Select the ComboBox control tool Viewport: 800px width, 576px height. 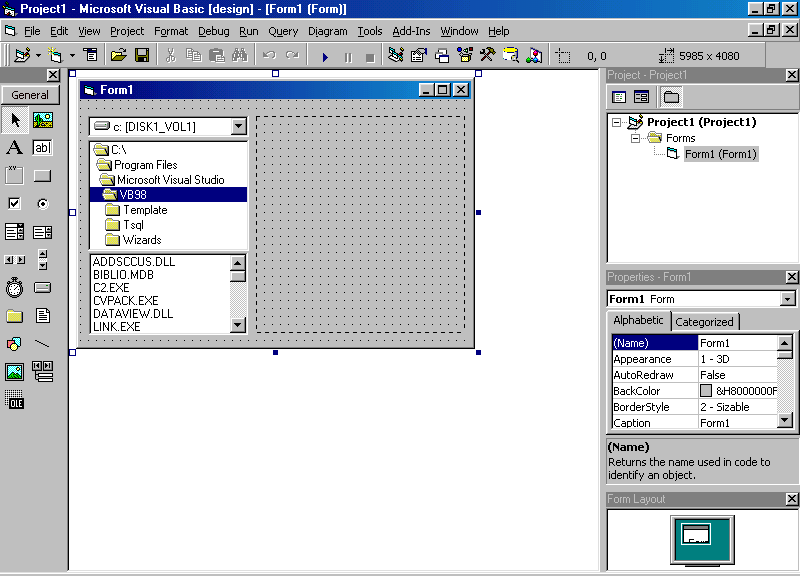click(15, 232)
